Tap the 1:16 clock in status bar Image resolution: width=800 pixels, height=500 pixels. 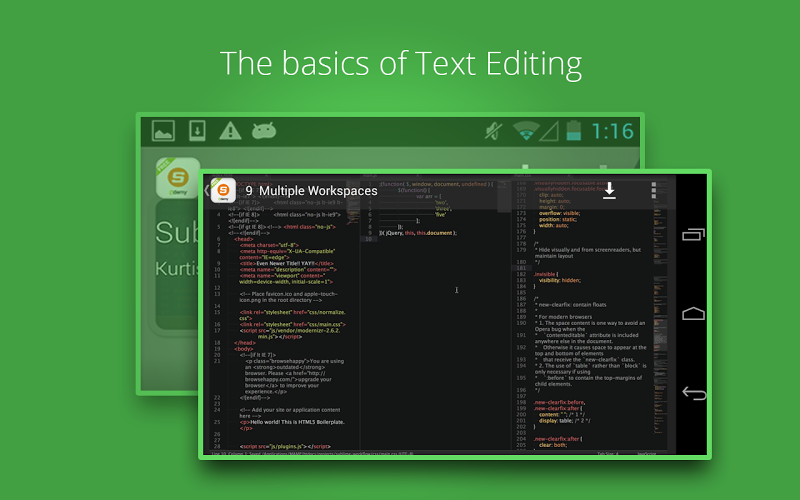pyautogui.click(x=612, y=131)
